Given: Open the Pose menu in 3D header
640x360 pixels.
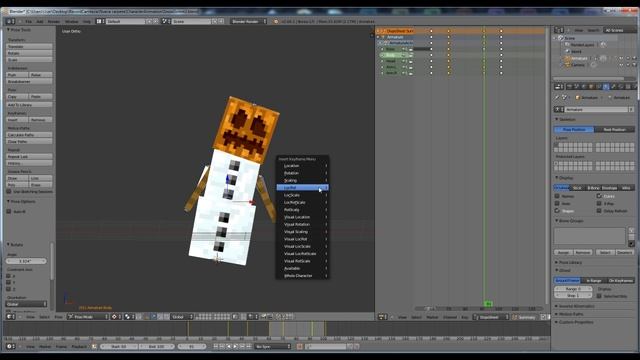Looking at the screenshot, I should click(58, 317).
